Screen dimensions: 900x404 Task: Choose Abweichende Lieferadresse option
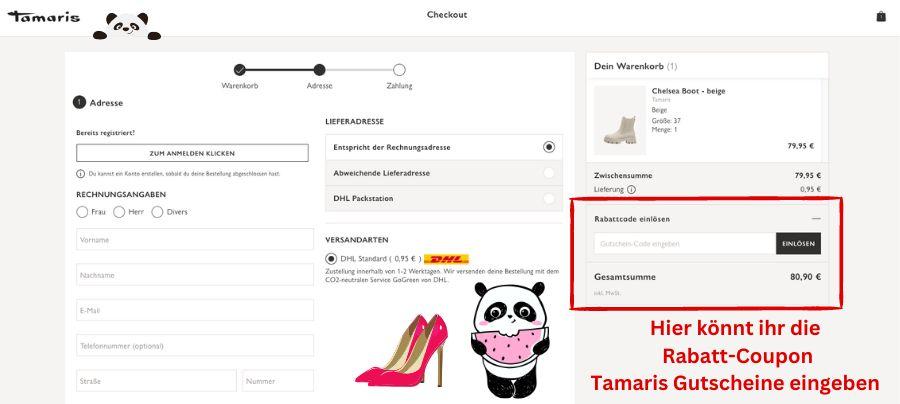click(548, 173)
